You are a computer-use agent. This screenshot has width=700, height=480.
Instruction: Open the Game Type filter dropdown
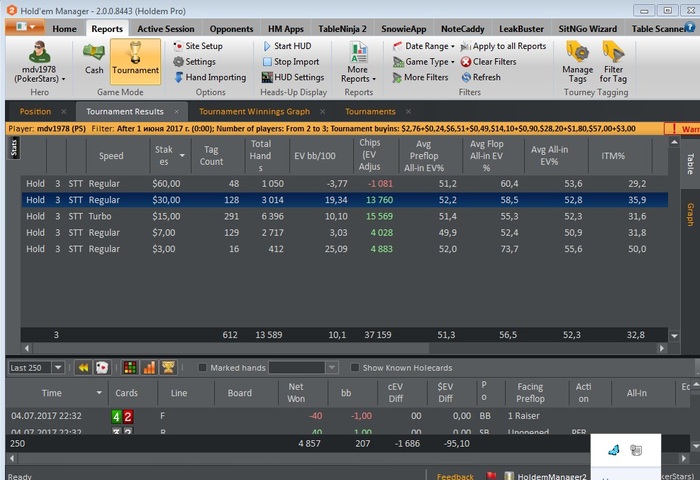pyautogui.click(x=423, y=62)
